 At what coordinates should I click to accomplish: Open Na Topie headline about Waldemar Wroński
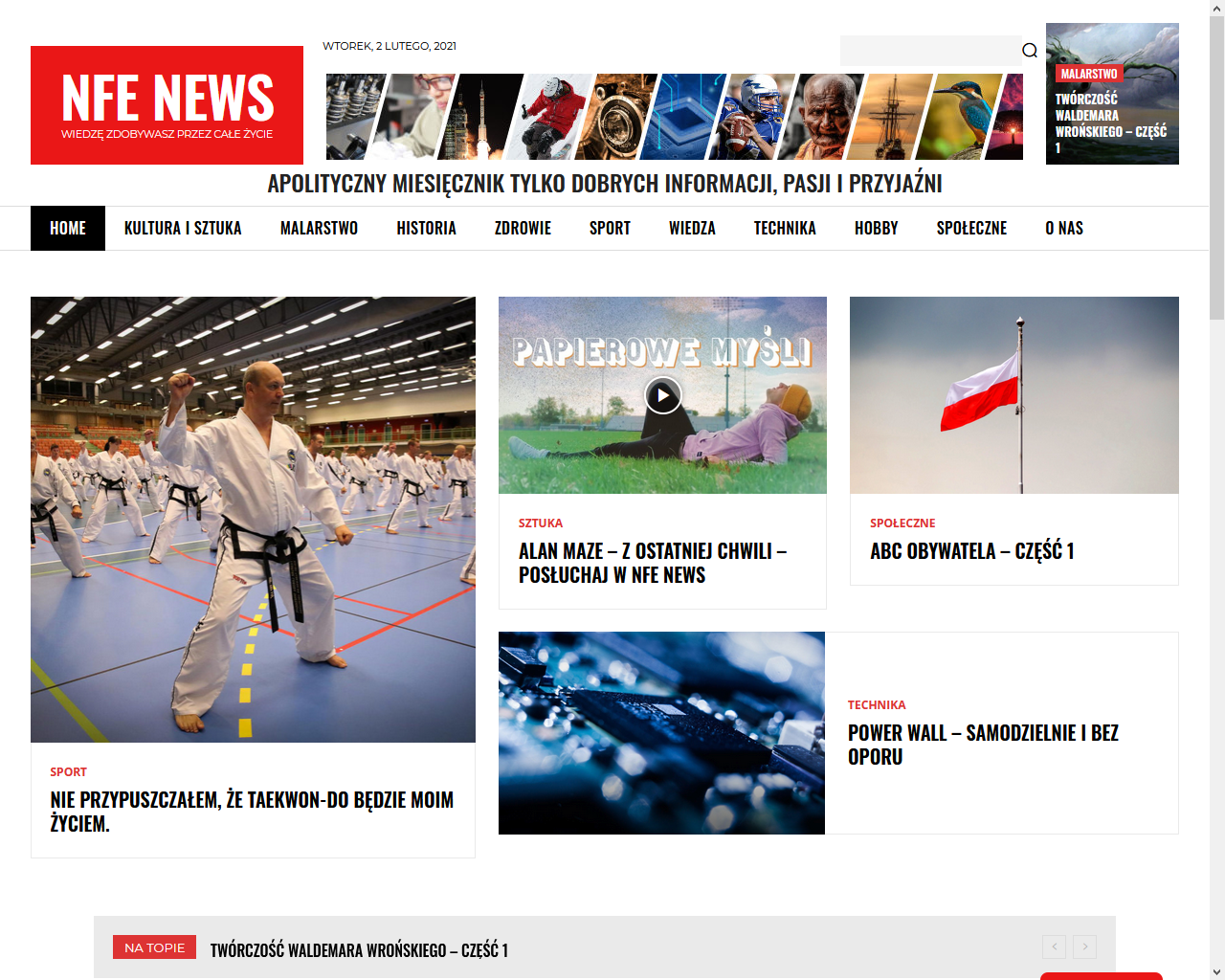pyautogui.click(x=359, y=950)
